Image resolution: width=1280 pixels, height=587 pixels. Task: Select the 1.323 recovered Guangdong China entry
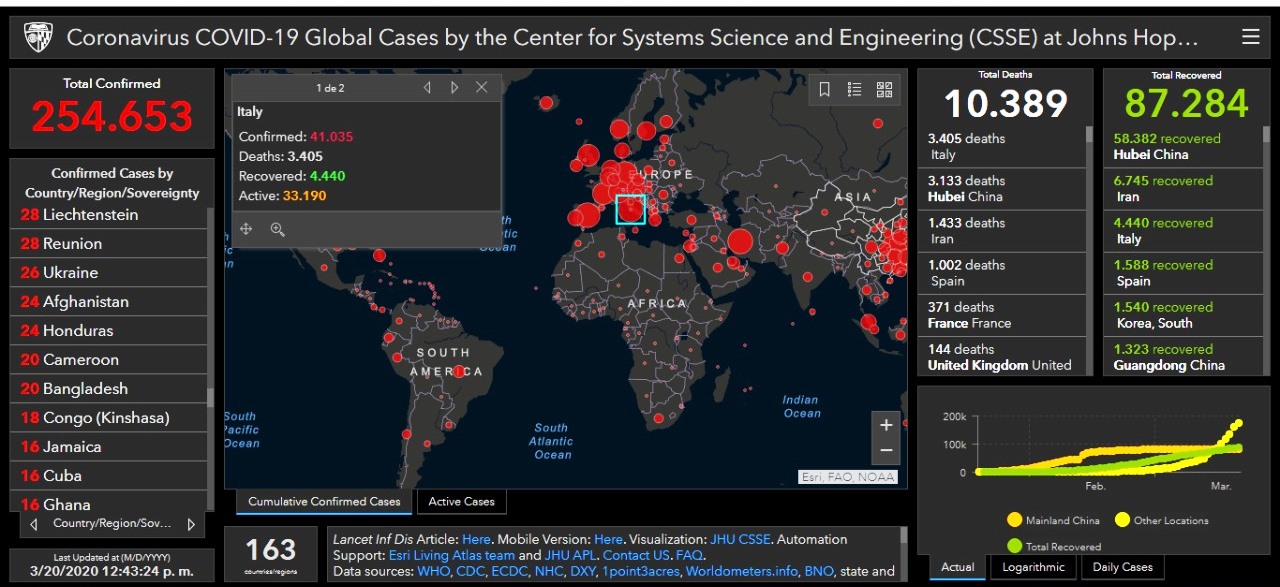coord(1184,357)
